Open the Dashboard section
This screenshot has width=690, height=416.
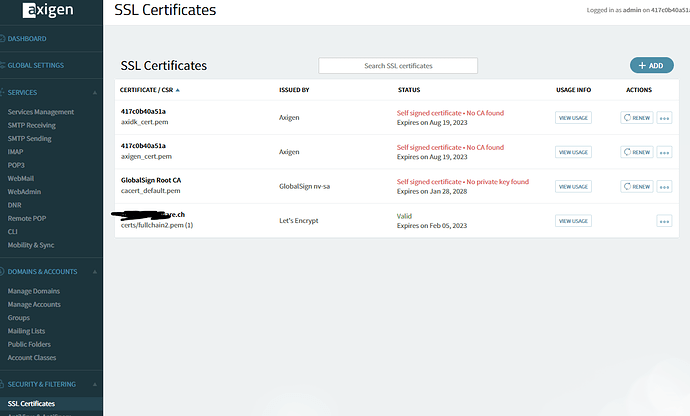coord(27,39)
